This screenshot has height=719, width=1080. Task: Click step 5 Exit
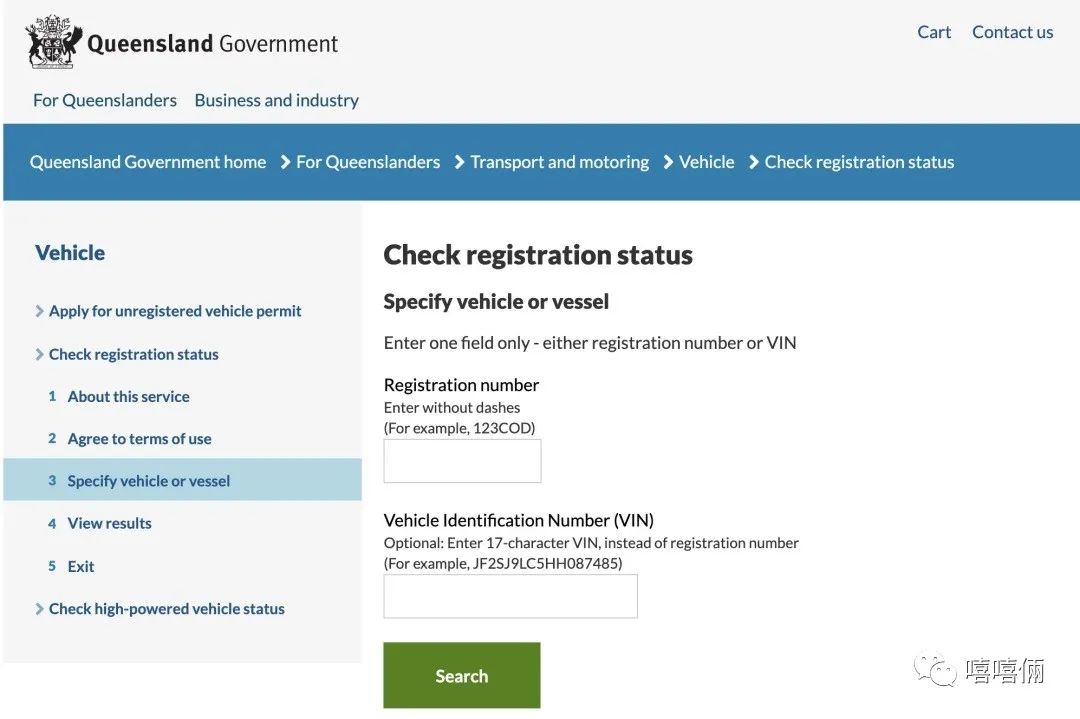[x=81, y=566]
